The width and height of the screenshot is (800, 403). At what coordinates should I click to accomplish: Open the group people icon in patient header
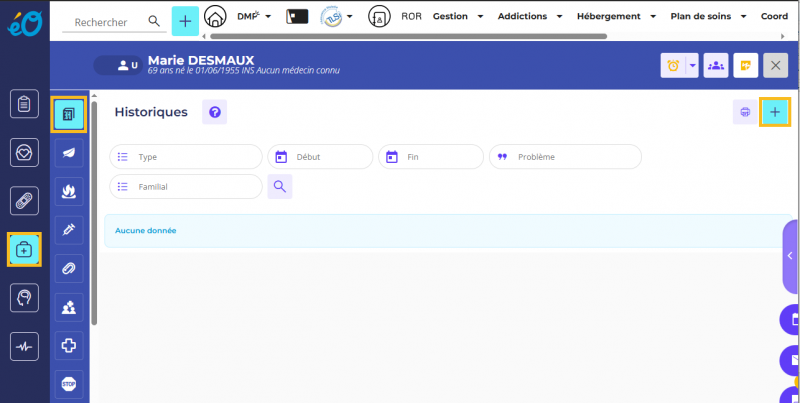(715, 65)
